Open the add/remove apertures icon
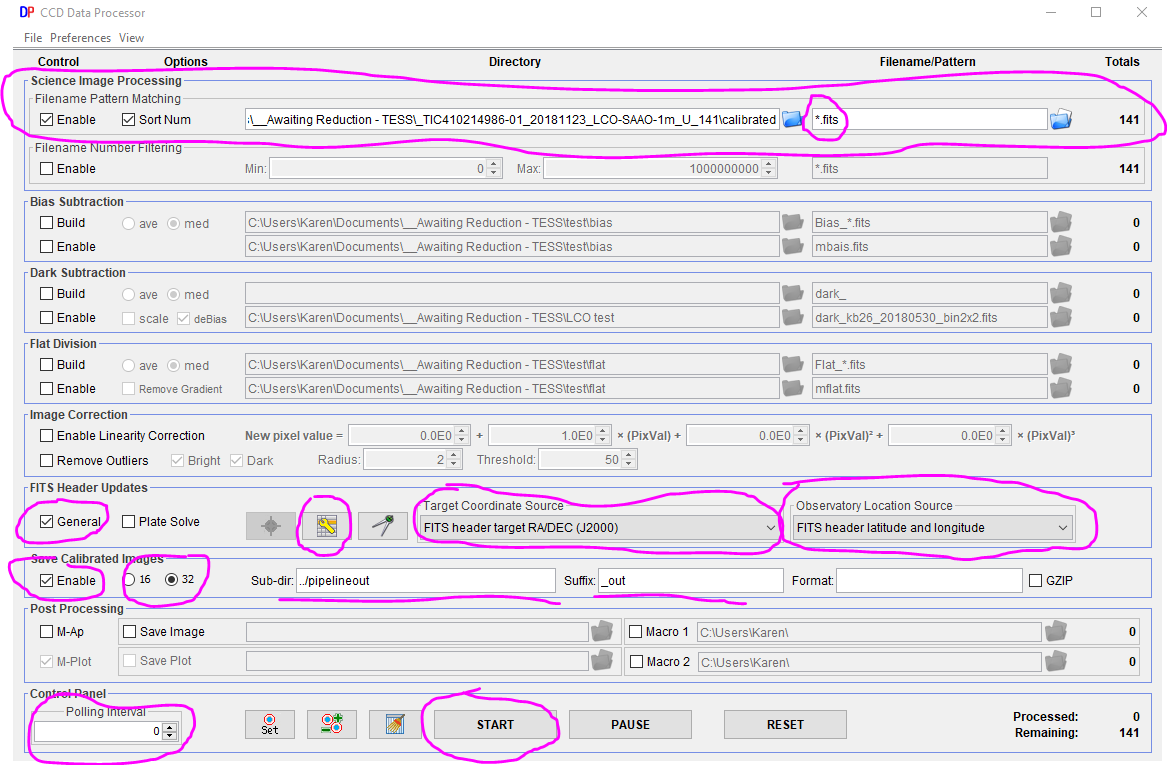The width and height of the screenshot is (1167, 765). (x=332, y=724)
